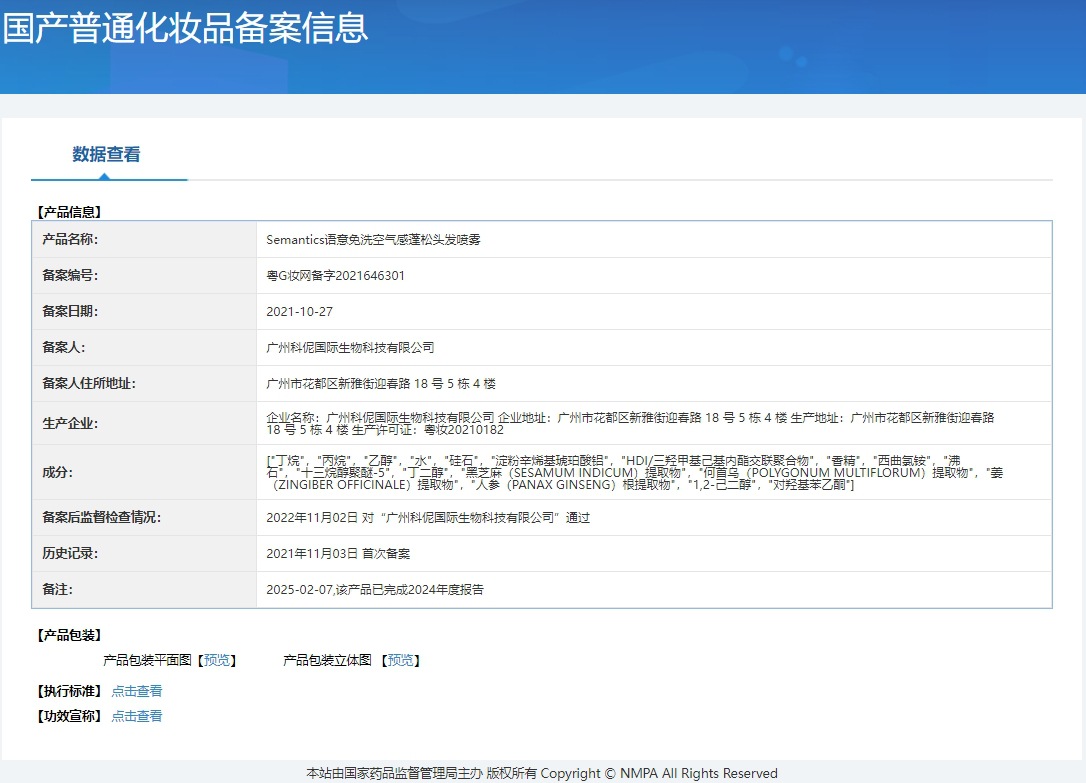Click the registrant 广州科倪国际生物科技有限公司 value

[350, 348]
